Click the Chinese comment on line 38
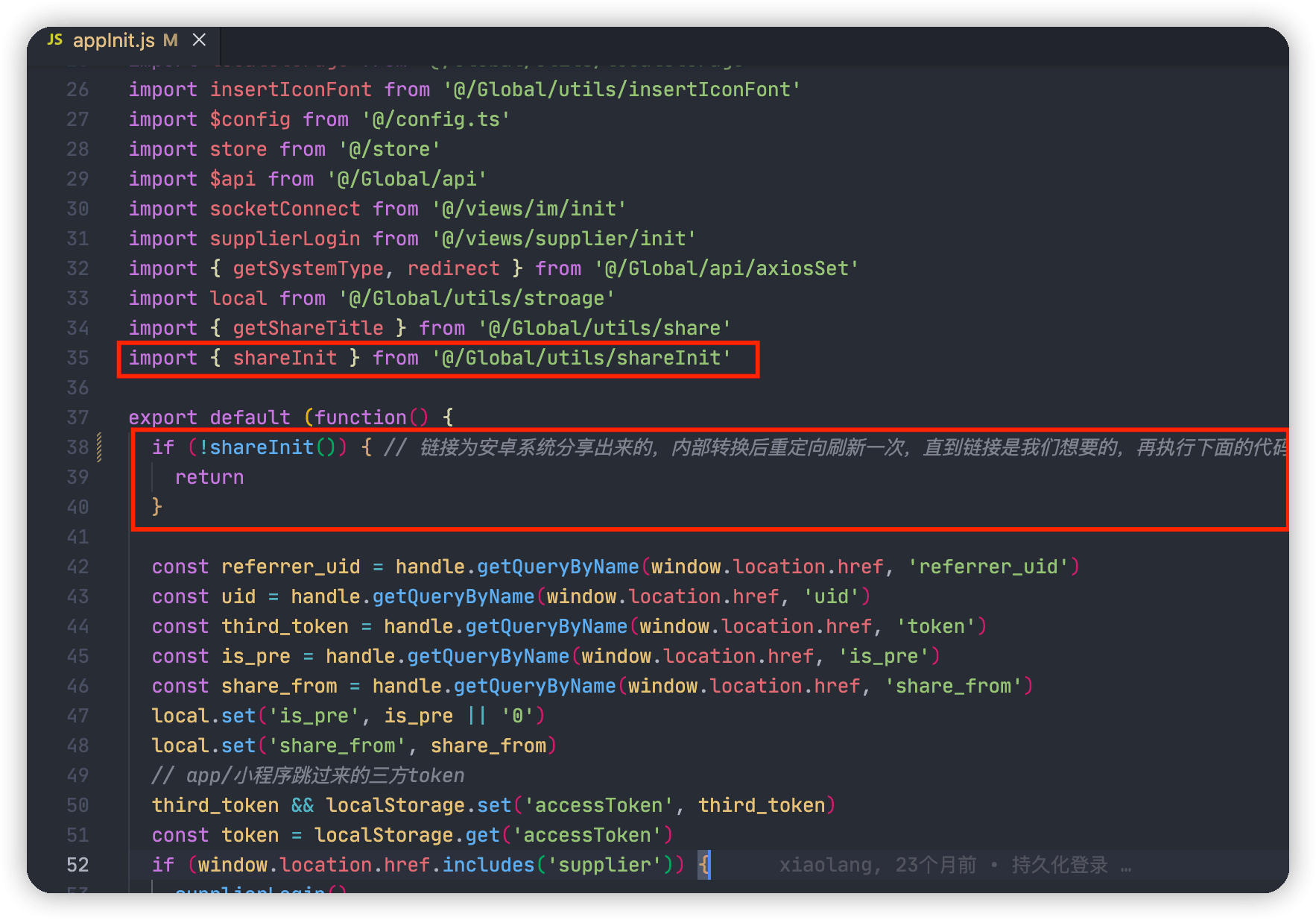 pyautogui.click(x=836, y=447)
